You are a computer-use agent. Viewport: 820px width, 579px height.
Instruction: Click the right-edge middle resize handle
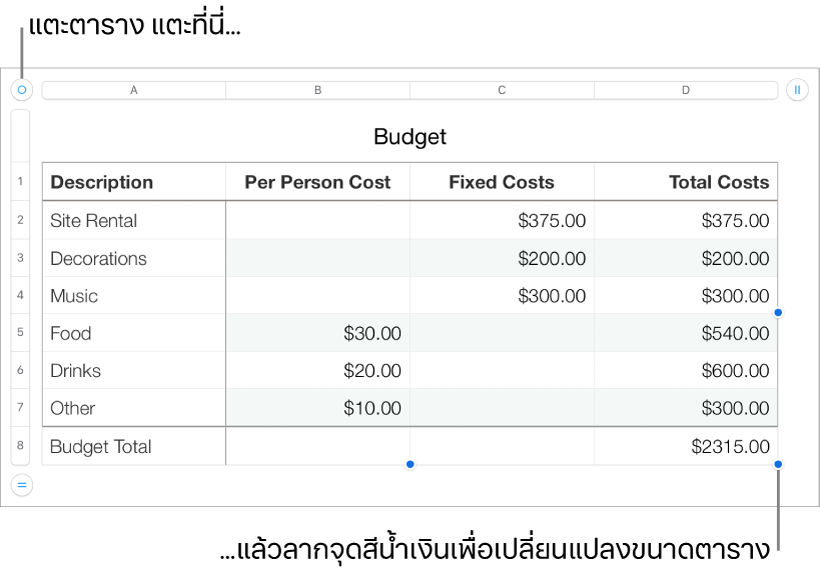[x=778, y=313]
